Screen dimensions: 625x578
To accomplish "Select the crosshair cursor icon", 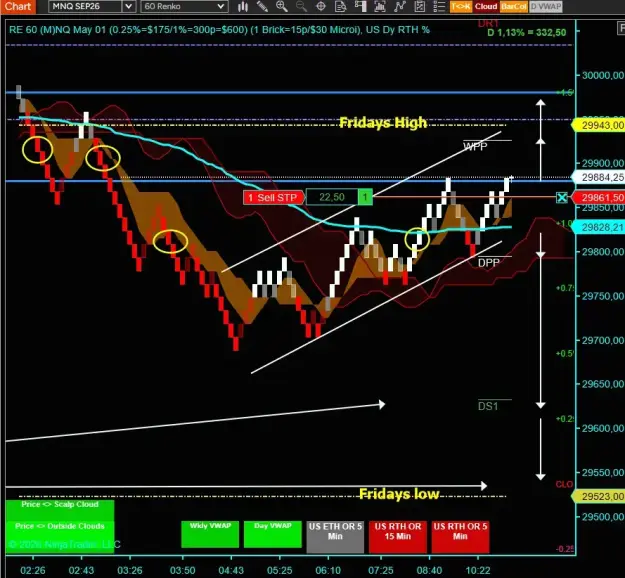I will click(x=321, y=6).
